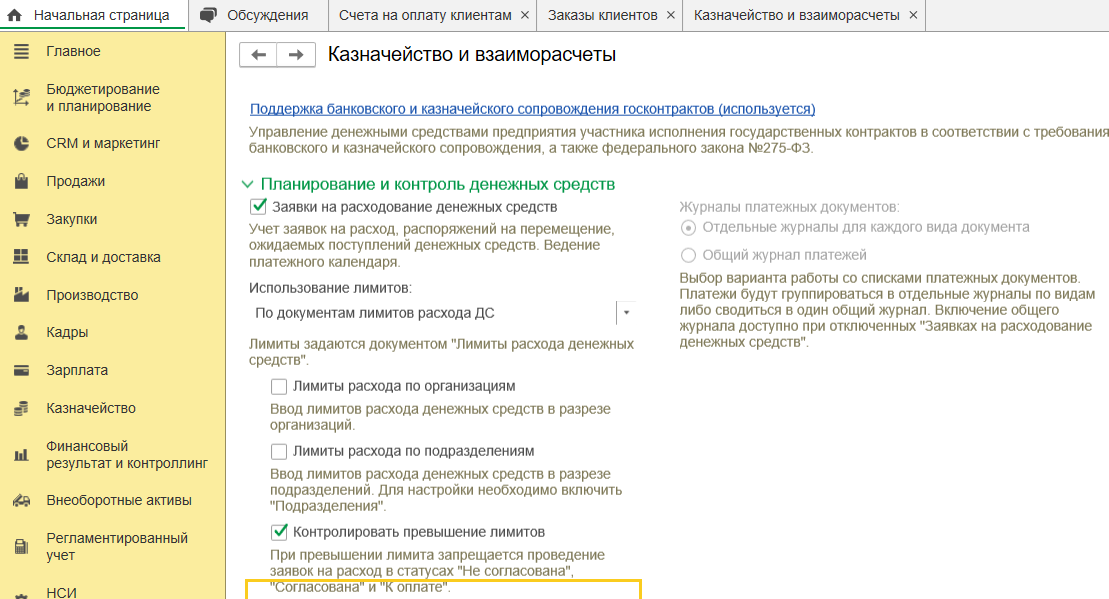The height and width of the screenshot is (599, 1109).
Task: Click the Главное menu icon in sidebar
Action: 21,52
